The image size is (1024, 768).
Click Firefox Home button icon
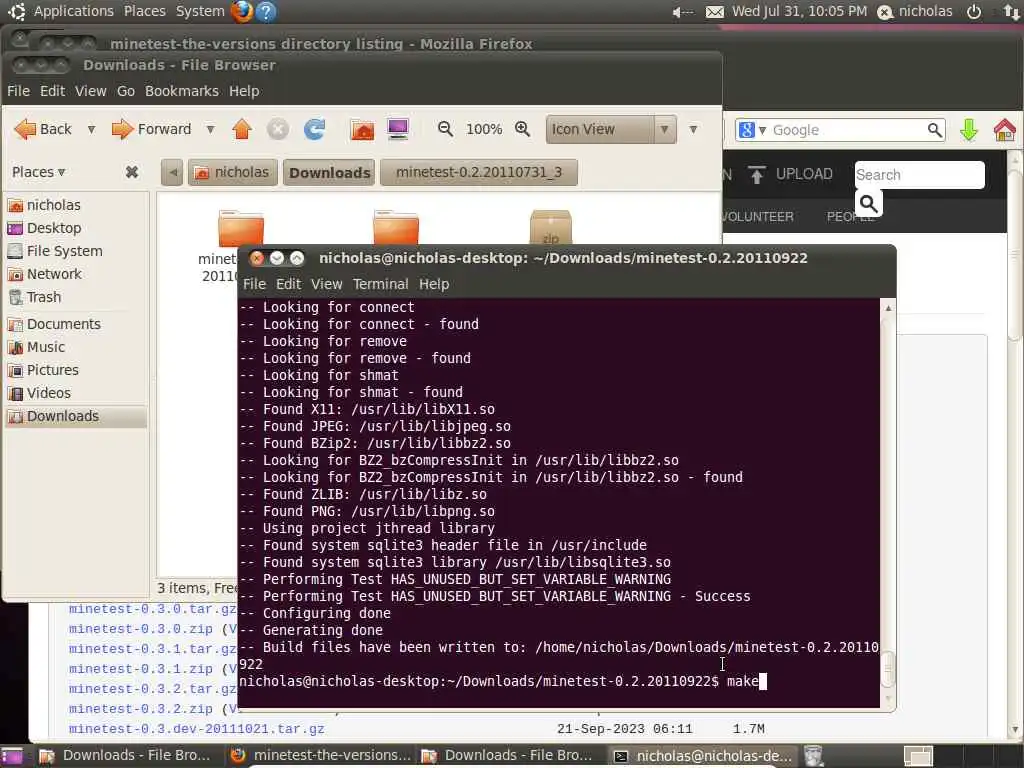1004,130
